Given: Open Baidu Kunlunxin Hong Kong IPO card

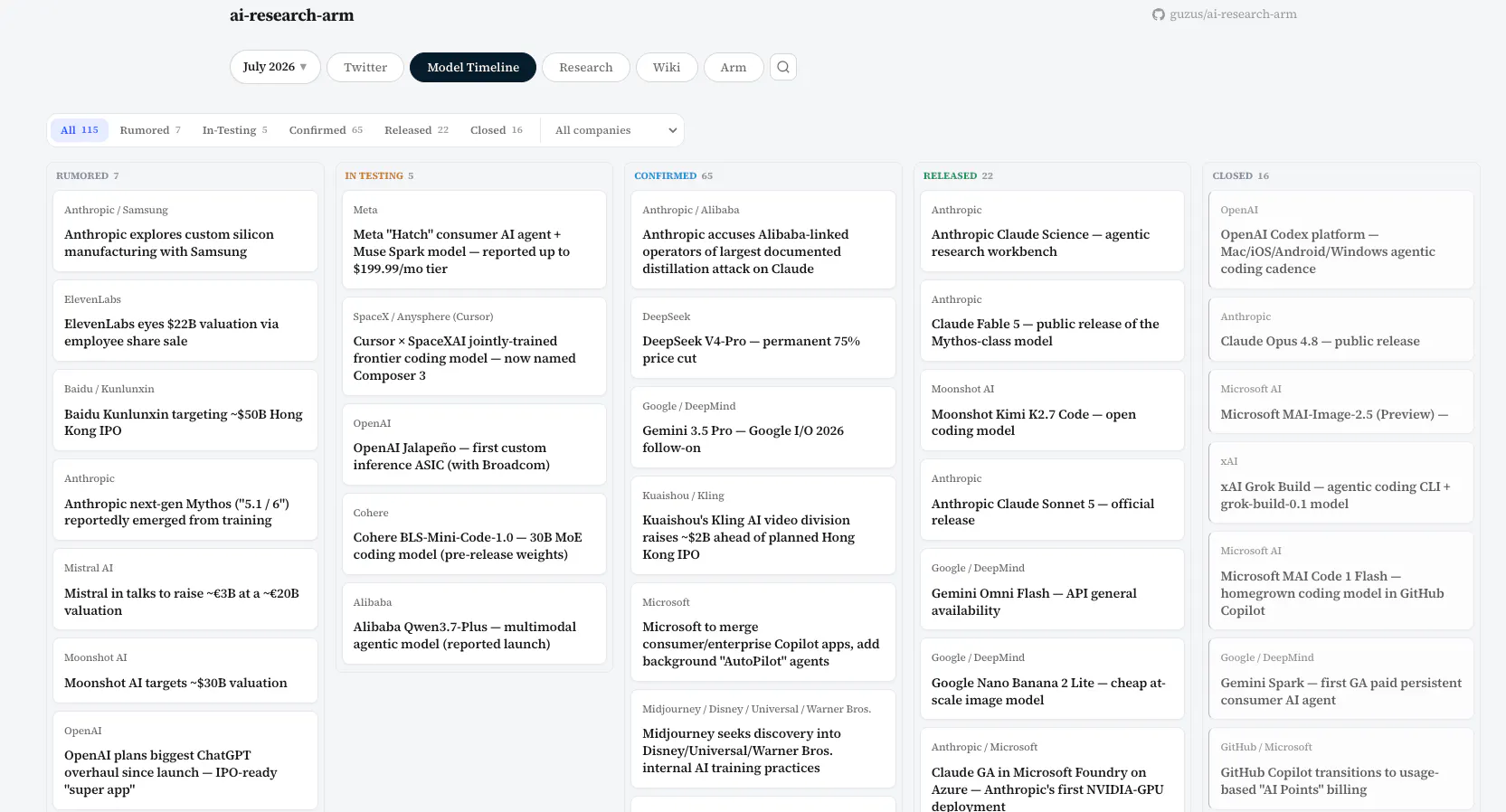Looking at the screenshot, I should 185,411.
